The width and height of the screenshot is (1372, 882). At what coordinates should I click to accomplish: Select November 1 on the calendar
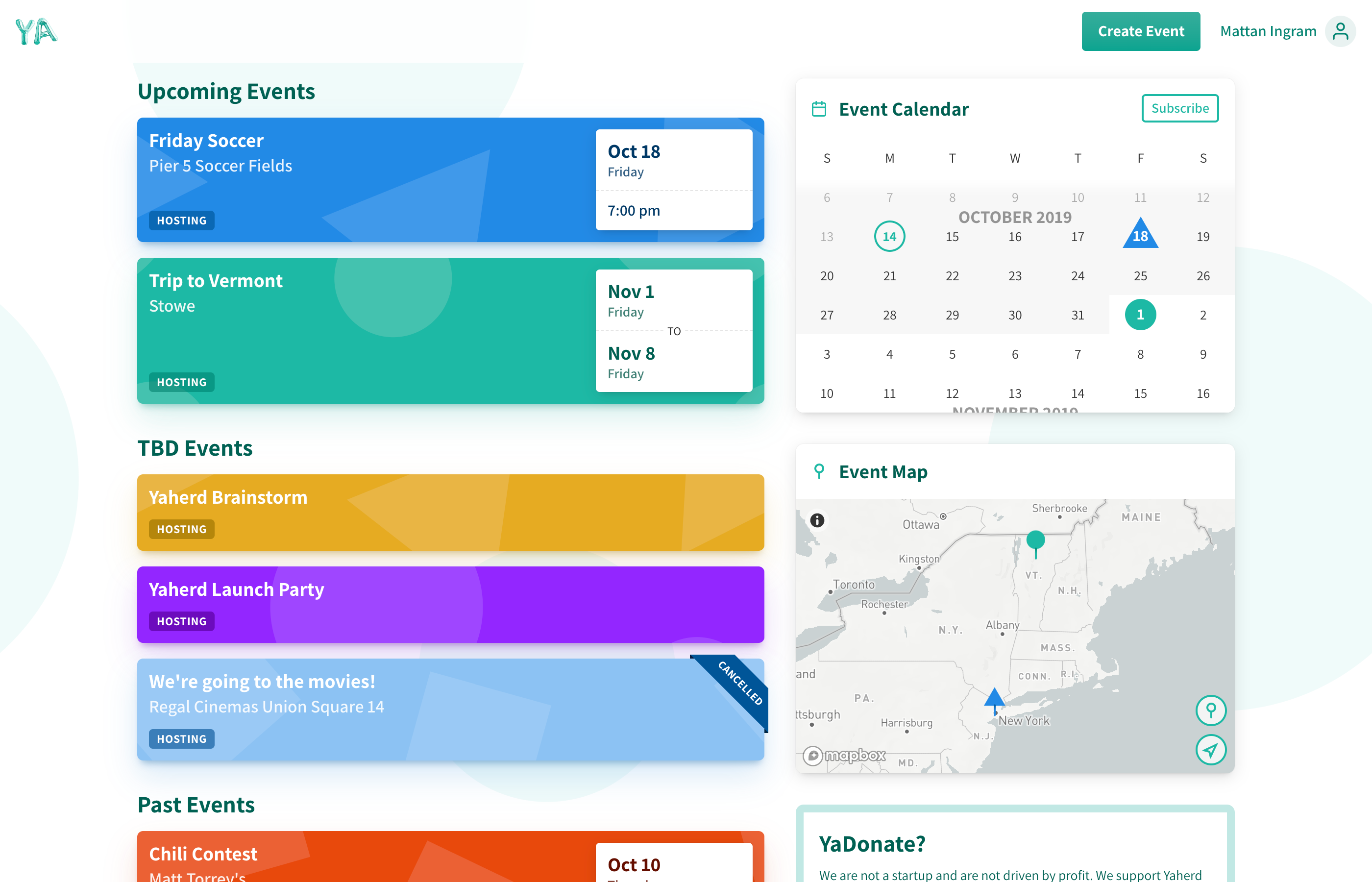click(1140, 315)
